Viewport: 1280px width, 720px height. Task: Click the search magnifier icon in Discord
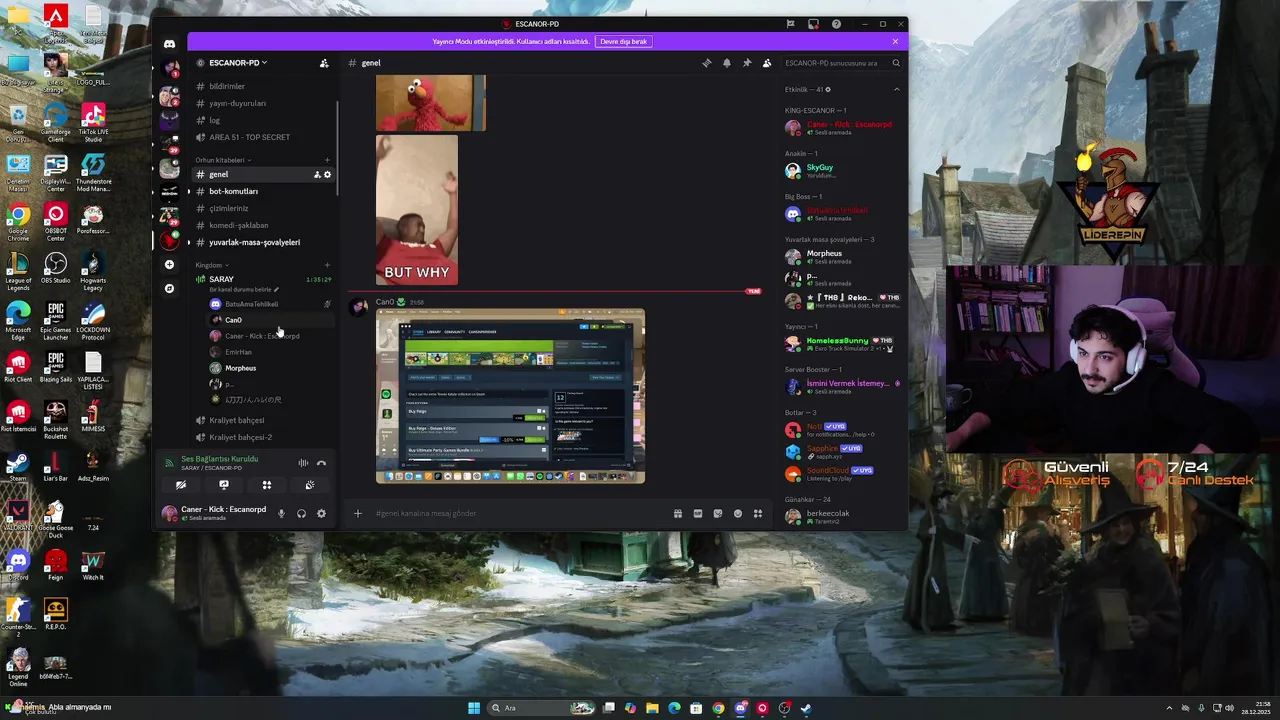point(896,63)
